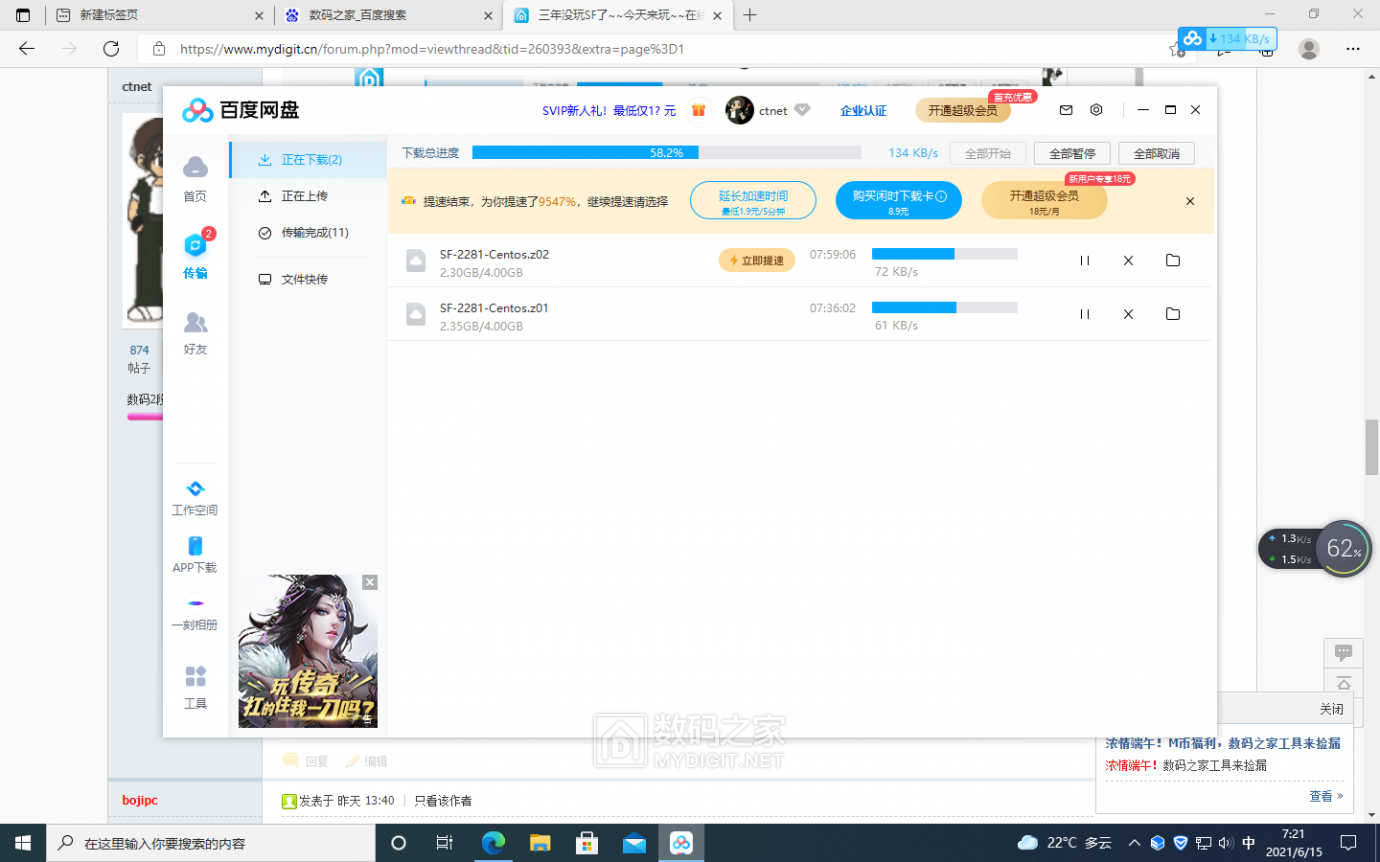Image resolution: width=1380 pixels, height=862 pixels.
Task: Open SVIP新人礼 promotion link
Action: (x=609, y=110)
